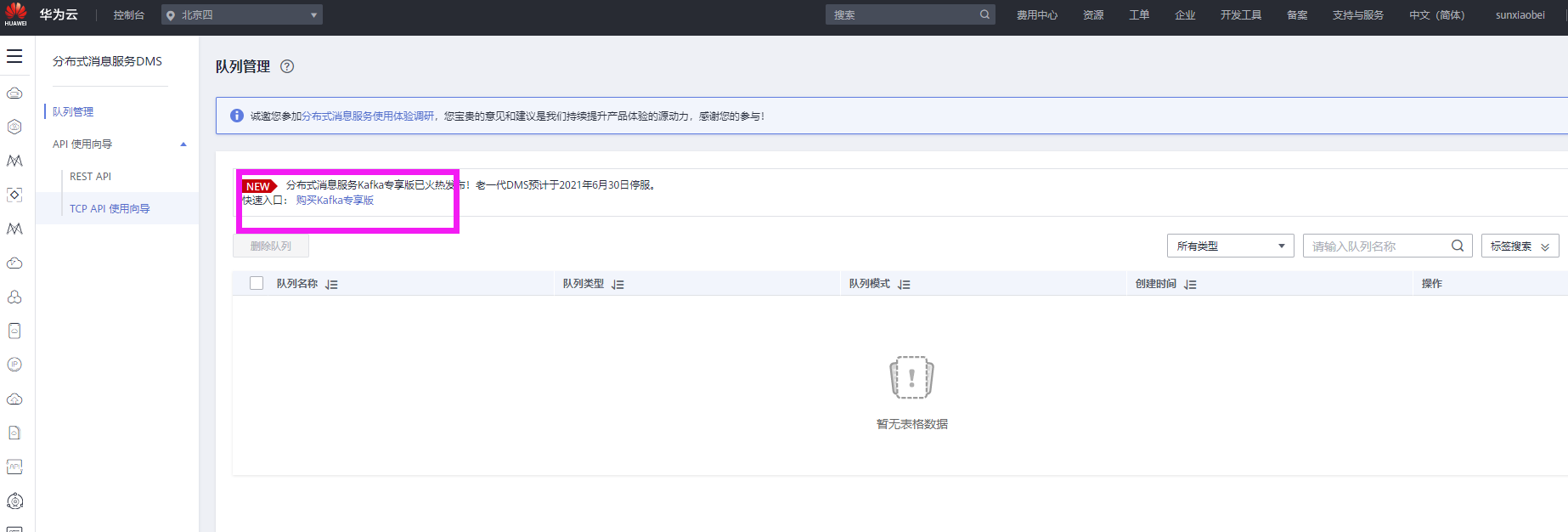This screenshot has width=1568, height=532.
Task: Click the 操作 column header
Action: point(1432,284)
